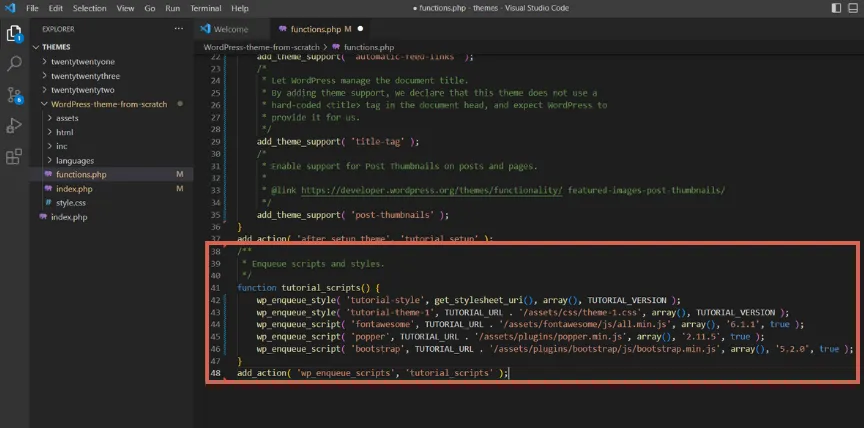
Task: Open the Explorer view in activity bar
Action: point(14,34)
